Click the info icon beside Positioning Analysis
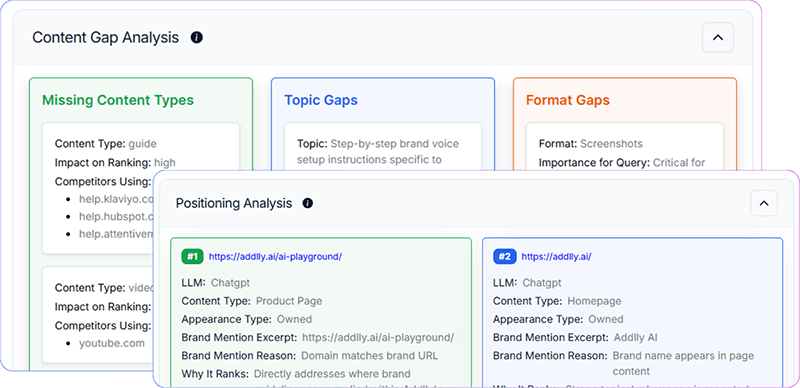Image resolution: width=800 pixels, height=388 pixels. [308, 203]
